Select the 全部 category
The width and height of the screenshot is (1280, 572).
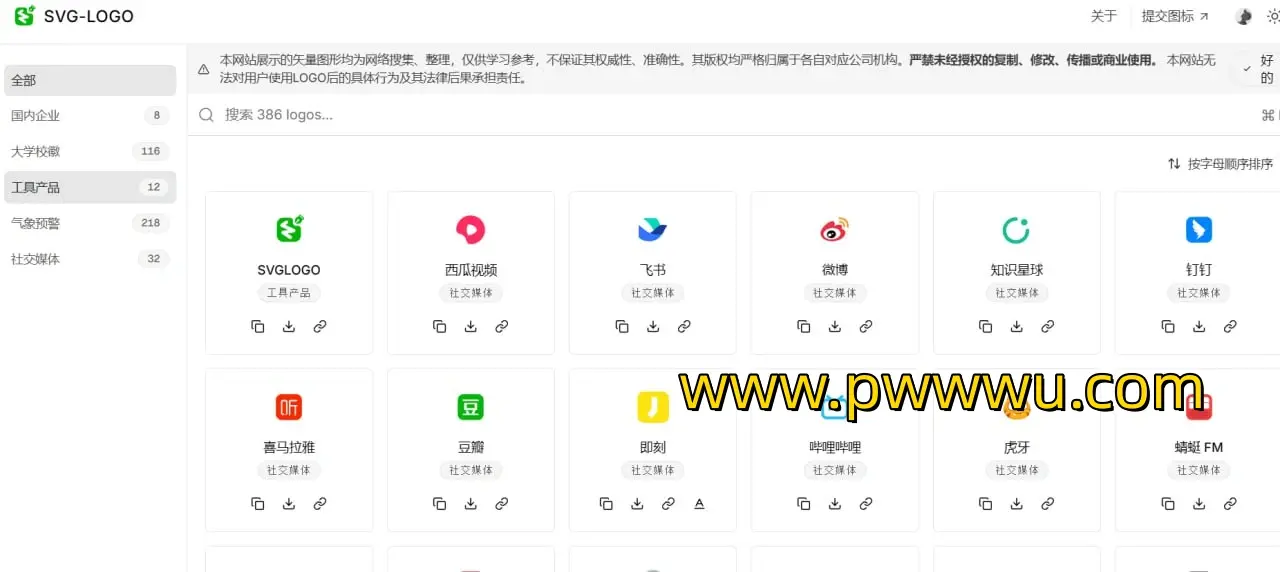coord(89,80)
